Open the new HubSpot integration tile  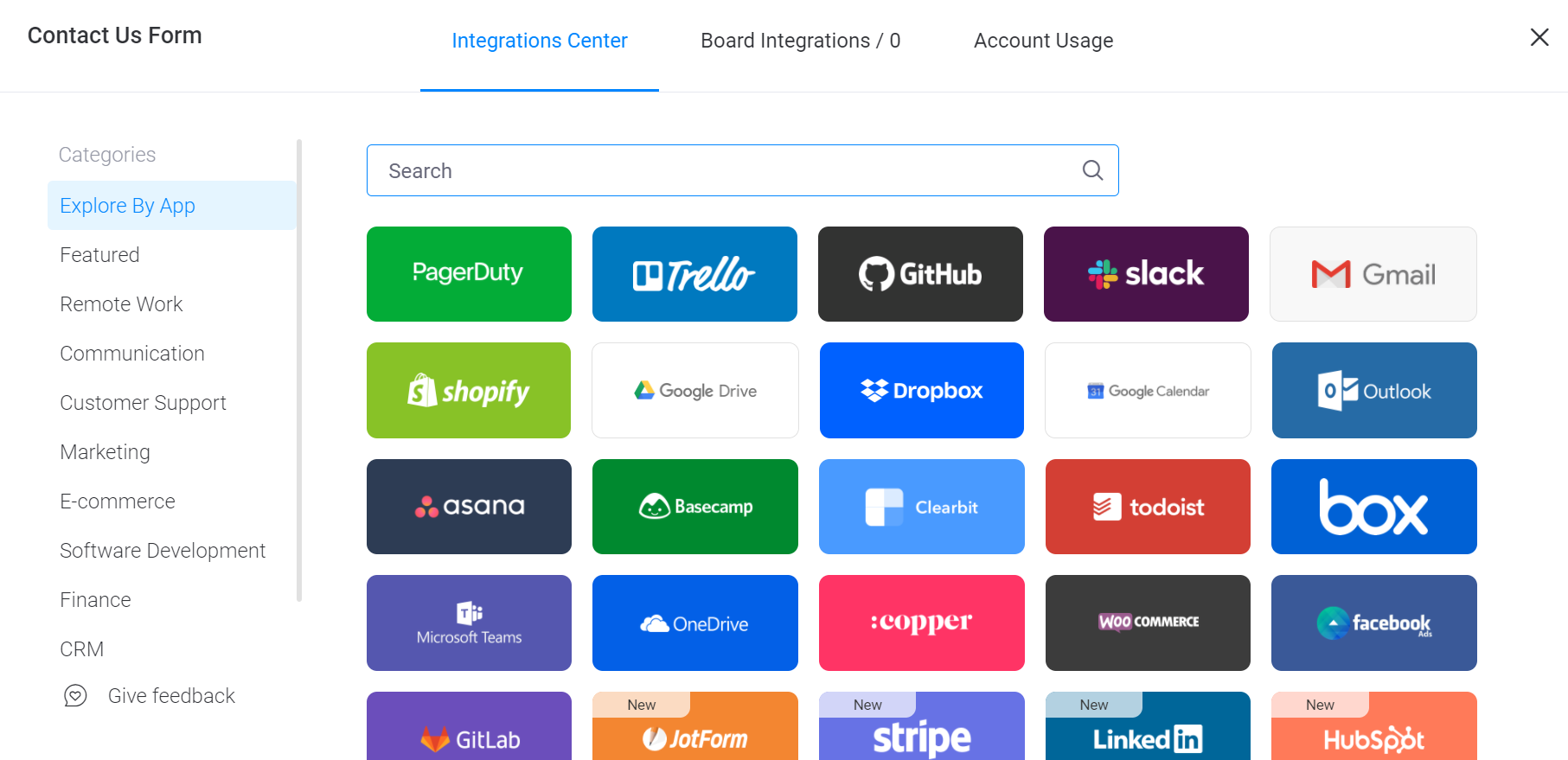(1374, 726)
